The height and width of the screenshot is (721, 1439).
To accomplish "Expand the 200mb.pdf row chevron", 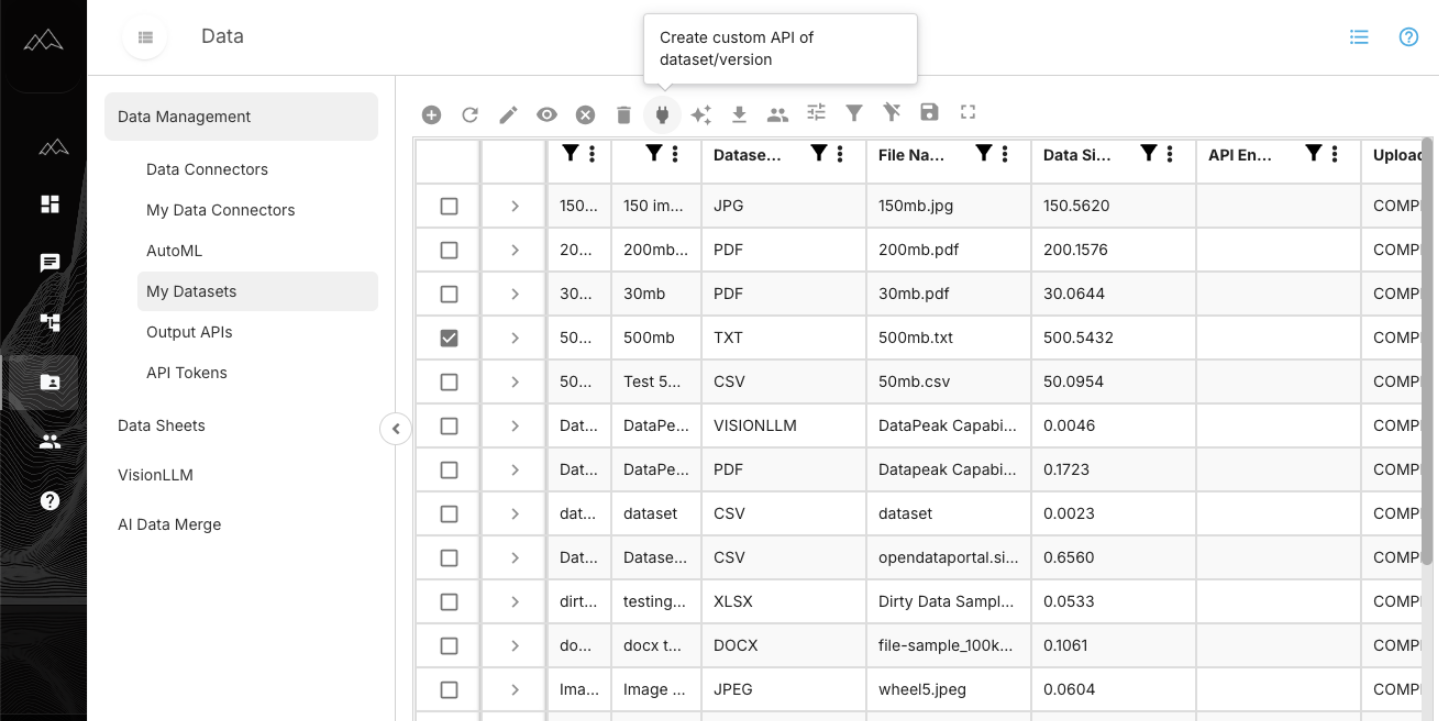I will click(515, 249).
